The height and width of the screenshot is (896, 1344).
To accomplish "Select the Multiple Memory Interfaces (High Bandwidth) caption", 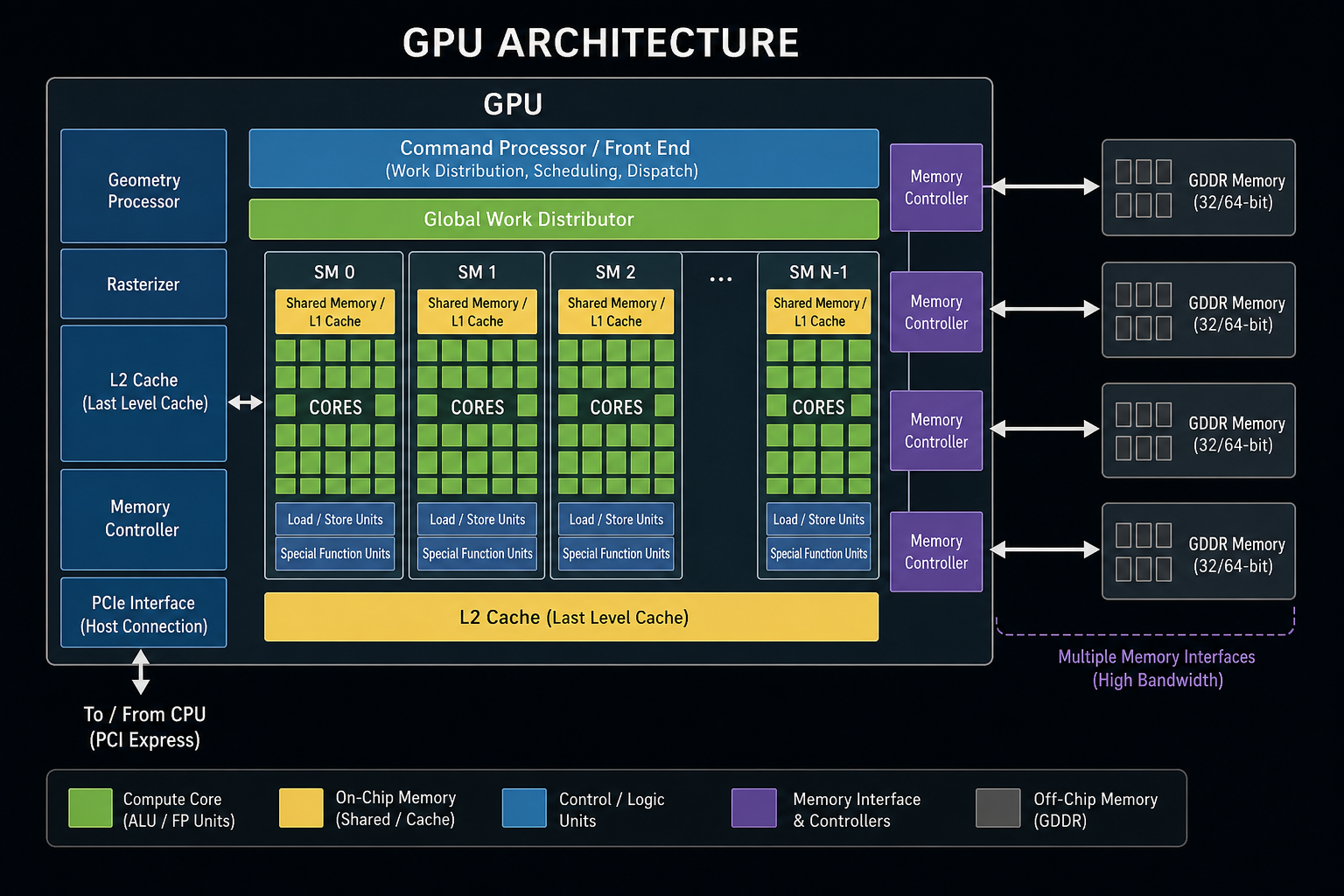I will pos(1157,668).
